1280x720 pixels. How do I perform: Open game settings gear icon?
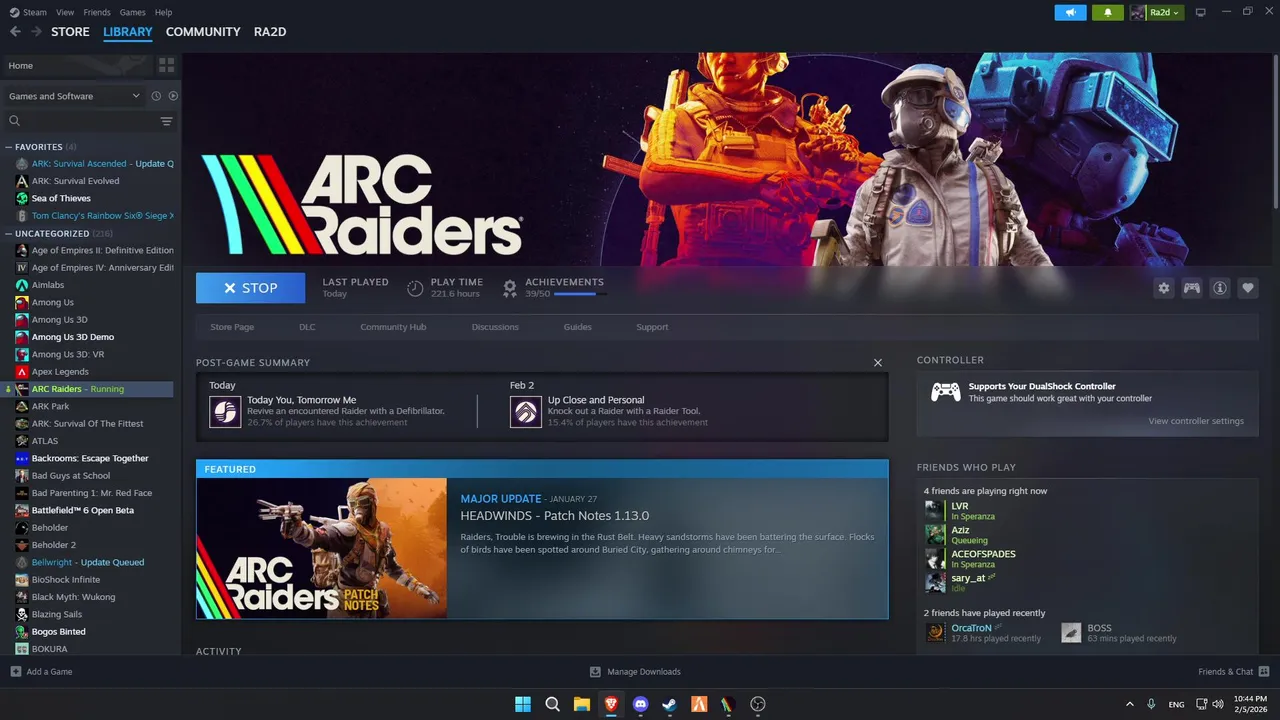1163,288
